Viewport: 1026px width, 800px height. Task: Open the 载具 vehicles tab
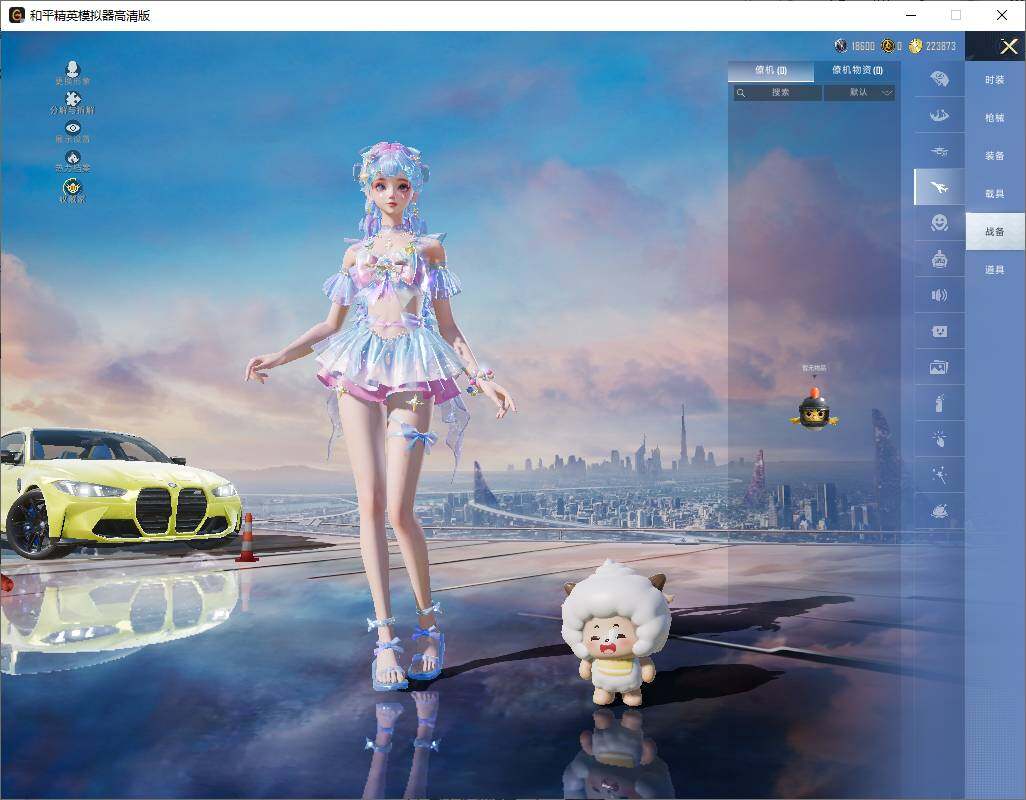(x=995, y=194)
